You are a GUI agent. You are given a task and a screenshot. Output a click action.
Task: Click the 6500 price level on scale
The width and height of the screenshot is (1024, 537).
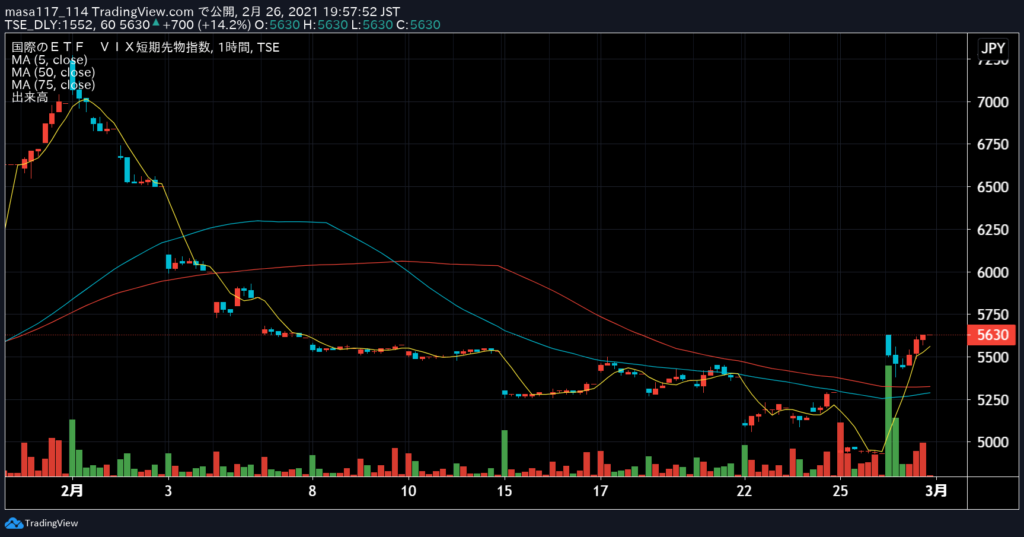(x=993, y=187)
